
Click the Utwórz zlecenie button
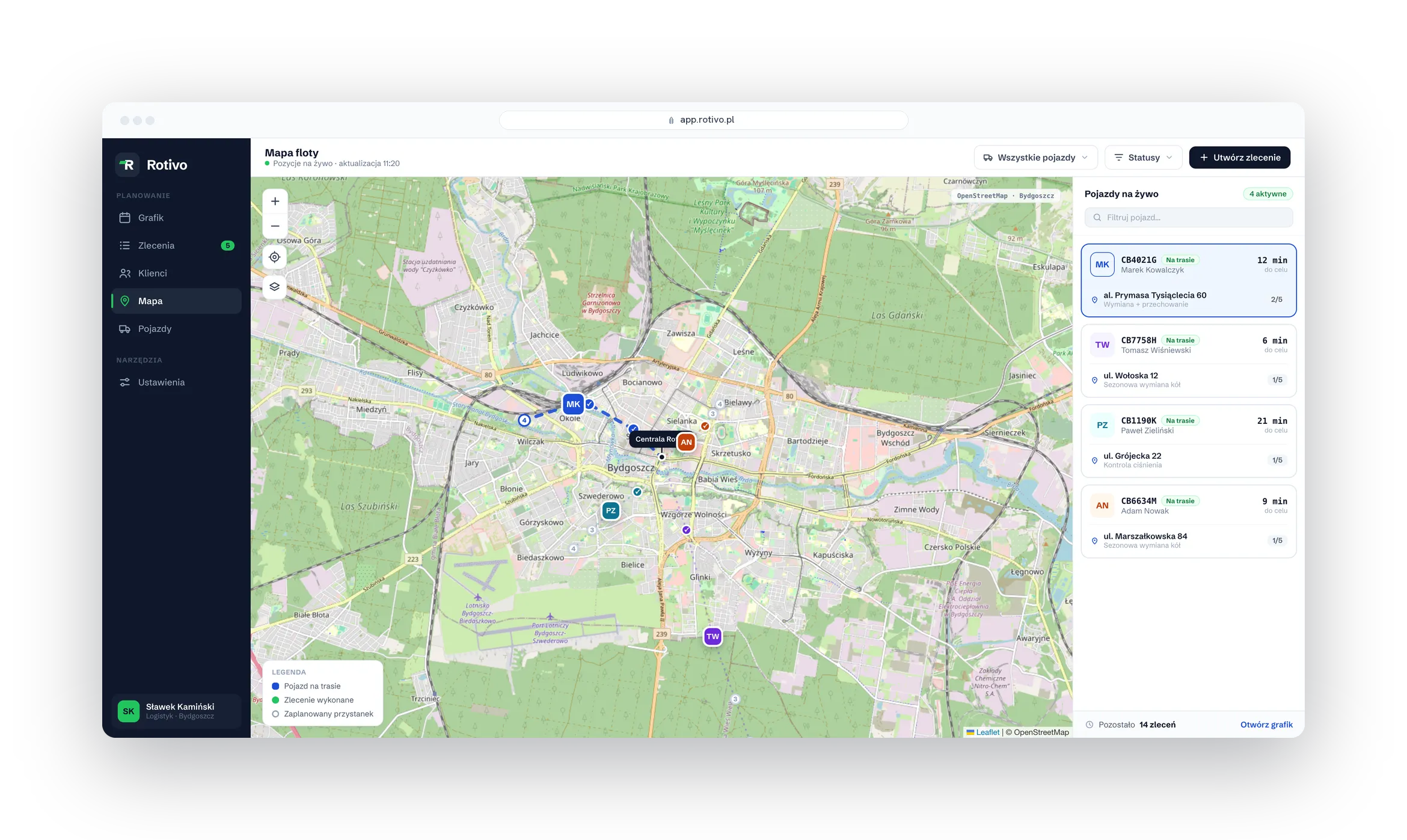point(1239,158)
